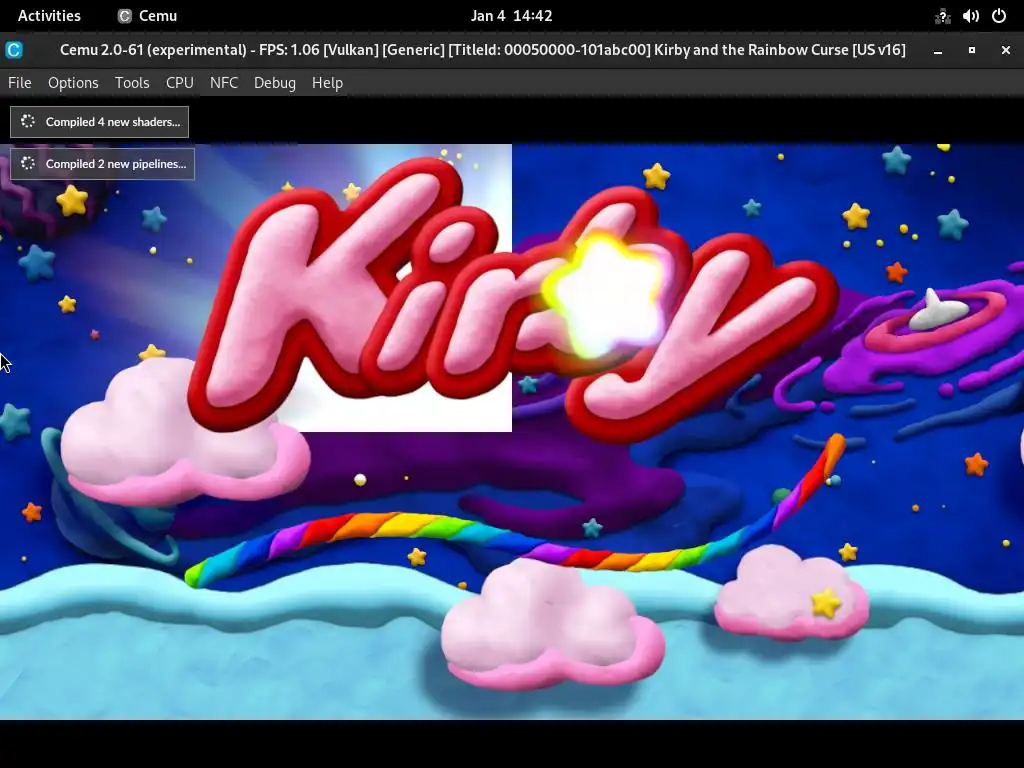1024x768 pixels.
Task: Minimize the Cemu window
Action: point(938,50)
